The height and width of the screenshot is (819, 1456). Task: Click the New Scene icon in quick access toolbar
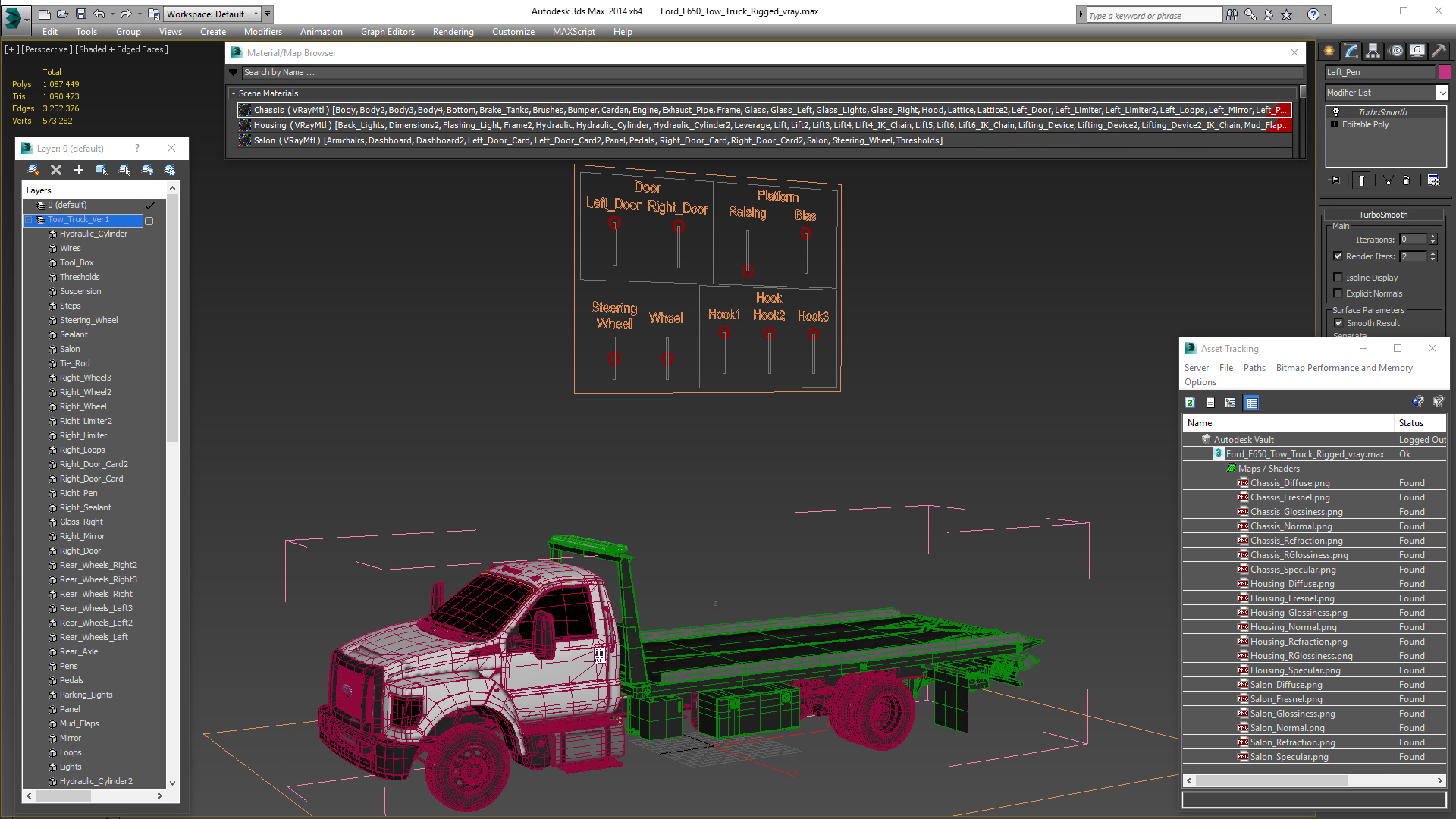tap(45, 14)
